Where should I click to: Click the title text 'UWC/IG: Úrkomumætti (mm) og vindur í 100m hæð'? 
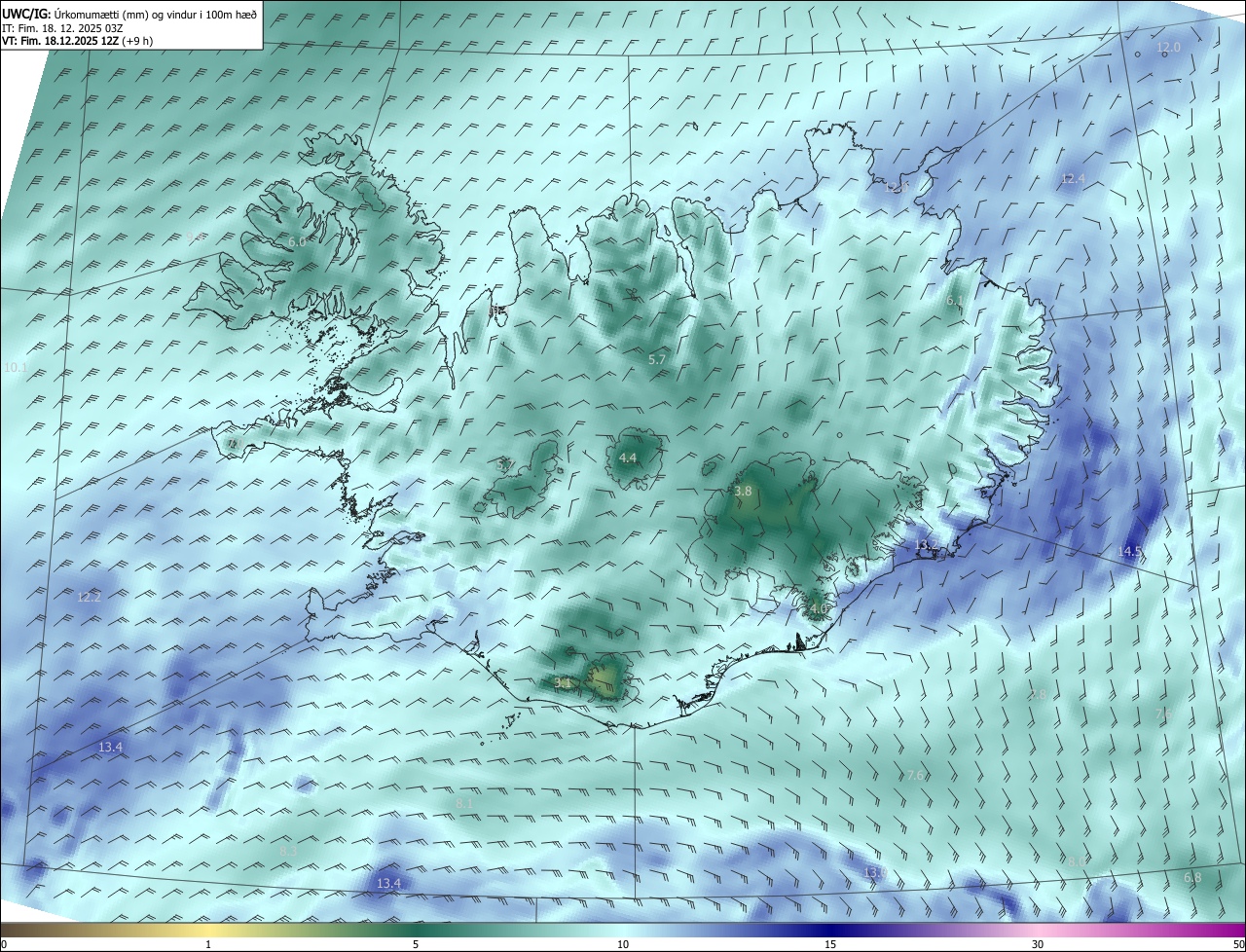pos(129,14)
